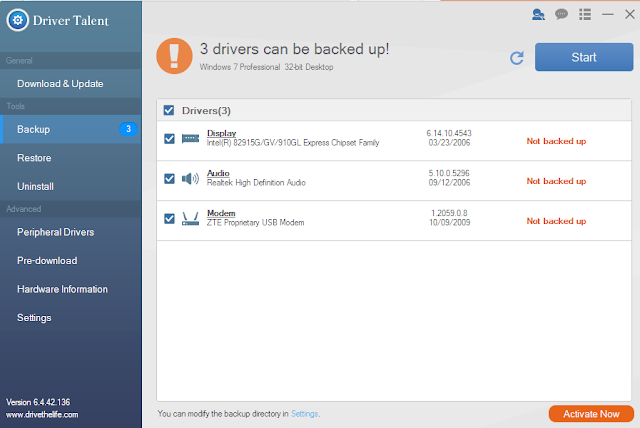The width and height of the screenshot is (640, 428).
Task: Click the Driver Talent gear logo
Action: tap(18, 20)
